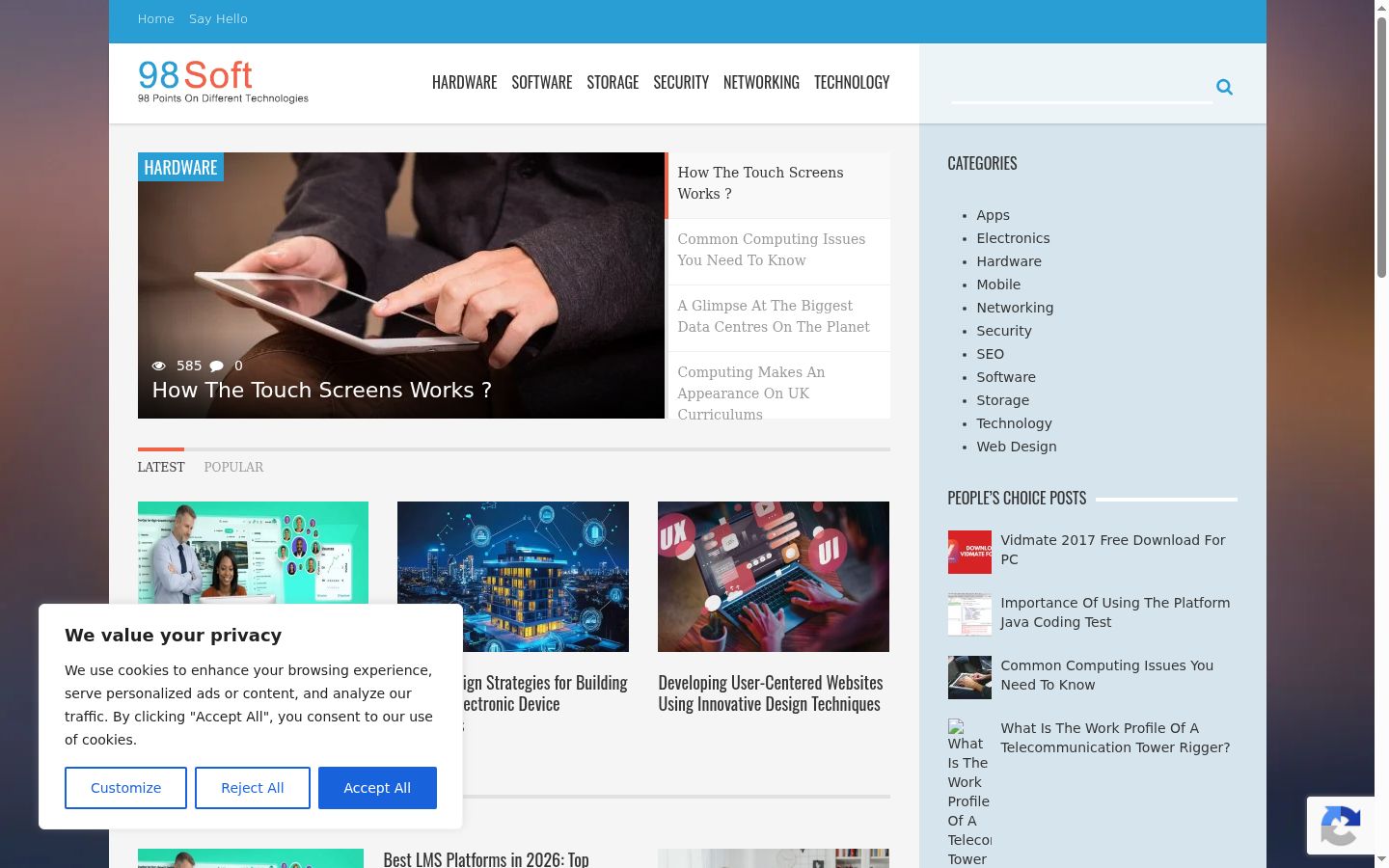The width and height of the screenshot is (1389, 868).
Task: Select 'A Glimpse At The Biggest Data Centres' slide
Action: pyautogui.click(x=779, y=316)
